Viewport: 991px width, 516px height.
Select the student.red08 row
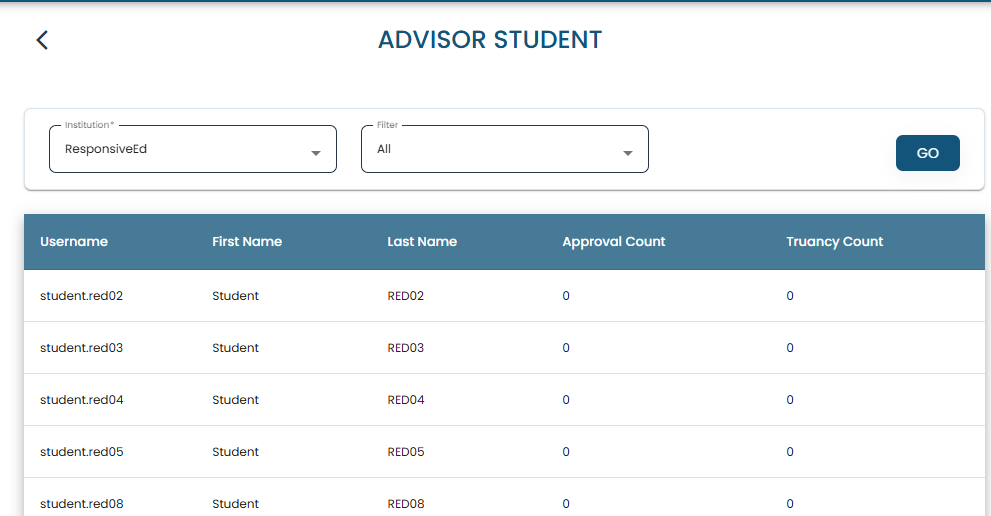pyautogui.click(x=81, y=504)
